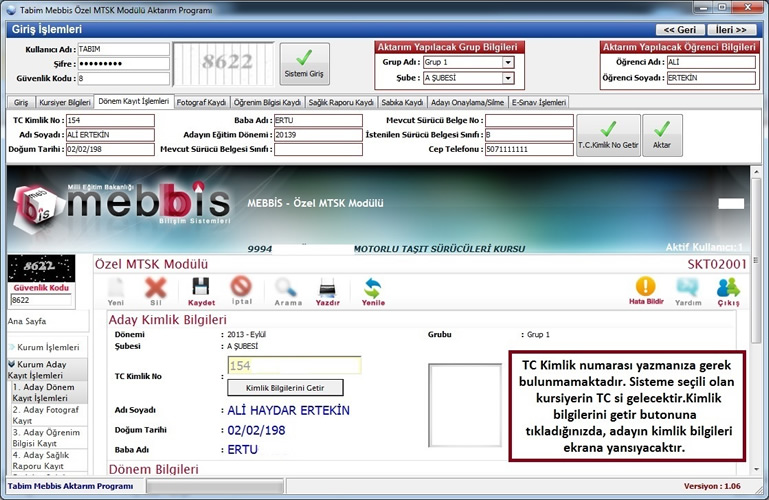Open Arama search magnifier icon
This screenshot has width=769, height=500.
288,292
